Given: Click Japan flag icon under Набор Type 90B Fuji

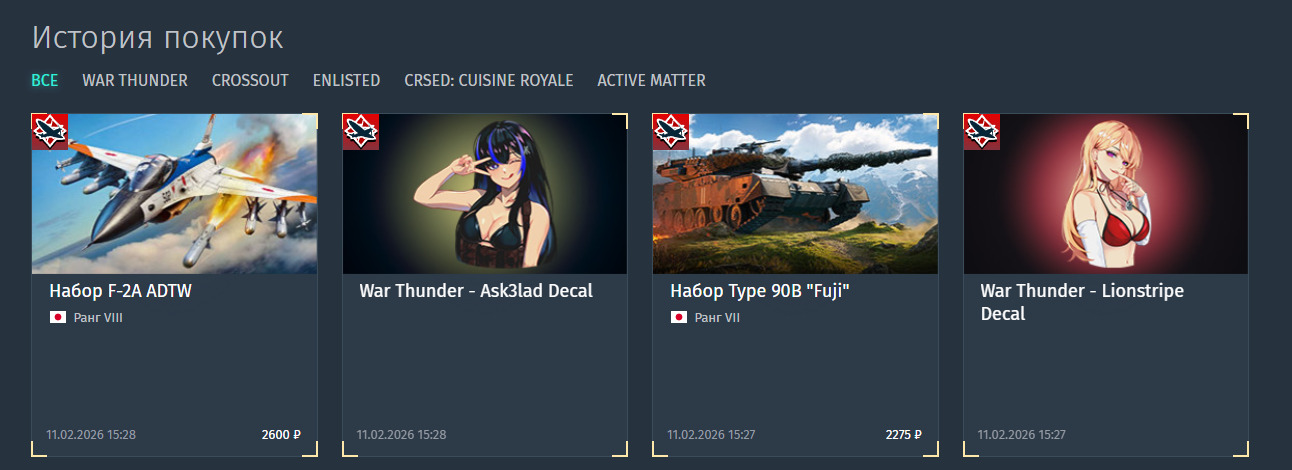Looking at the screenshot, I should click(x=679, y=317).
